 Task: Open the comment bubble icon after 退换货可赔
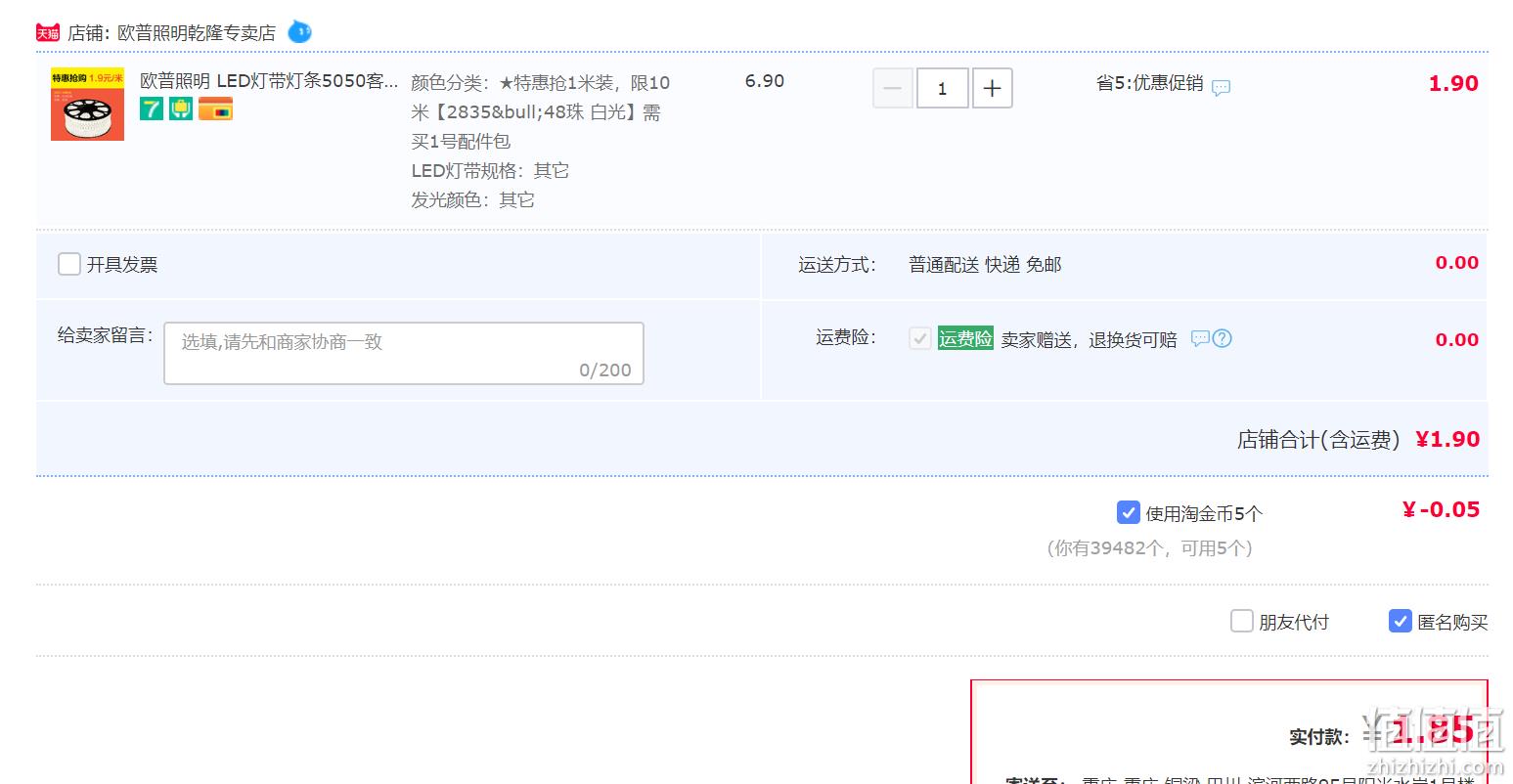click(1200, 338)
